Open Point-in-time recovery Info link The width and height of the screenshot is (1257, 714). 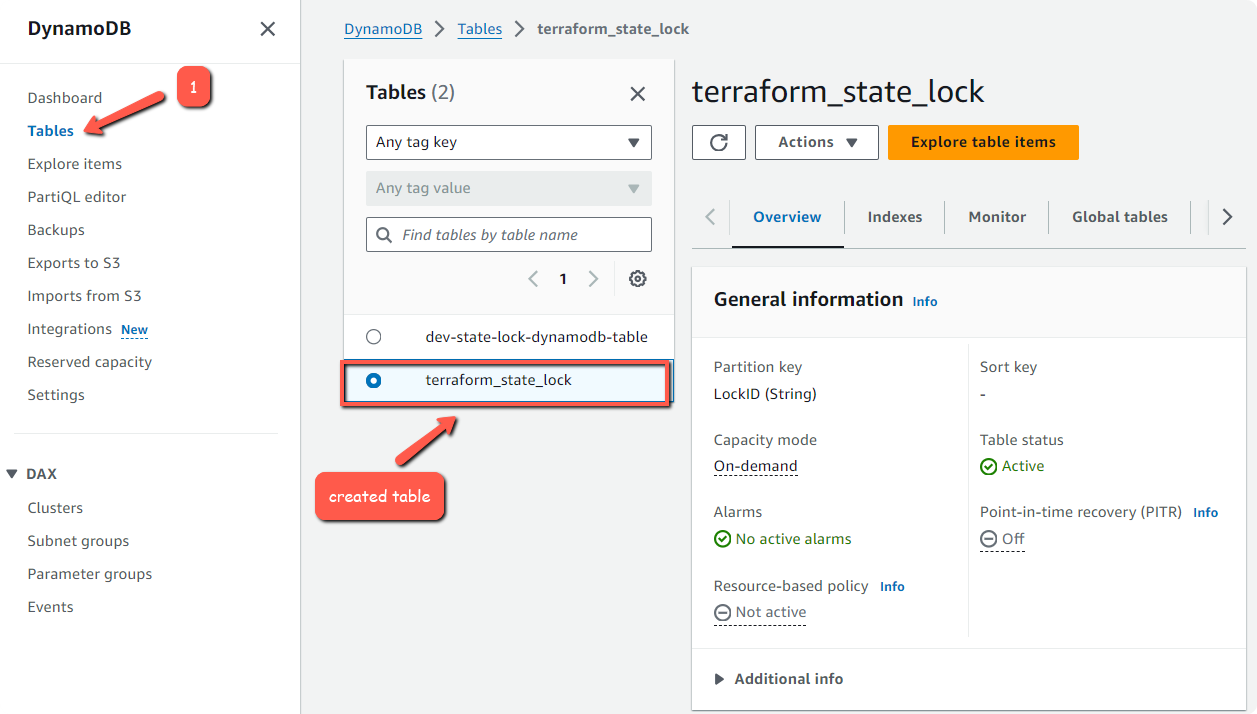(x=1205, y=512)
